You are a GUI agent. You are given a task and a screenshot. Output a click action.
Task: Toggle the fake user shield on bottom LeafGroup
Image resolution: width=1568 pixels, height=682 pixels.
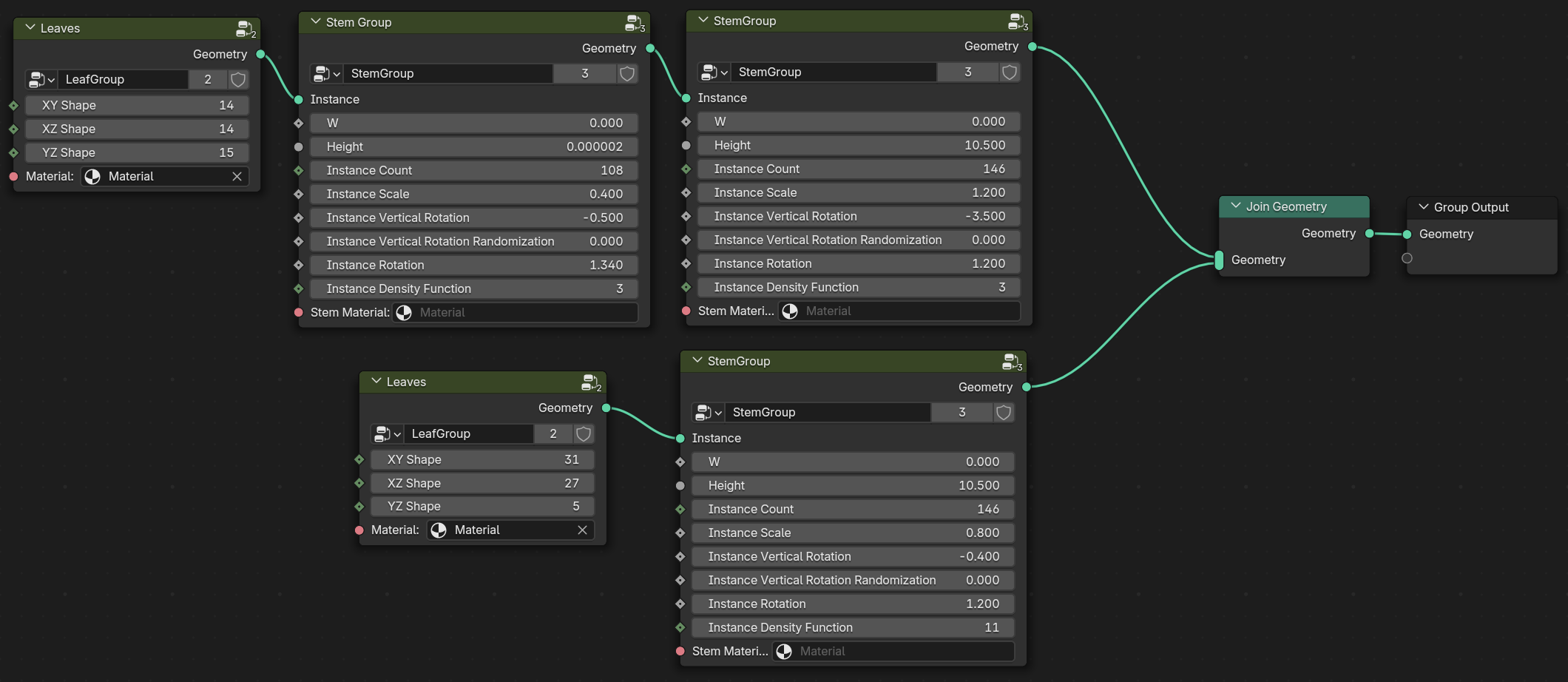tap(584, 433)
